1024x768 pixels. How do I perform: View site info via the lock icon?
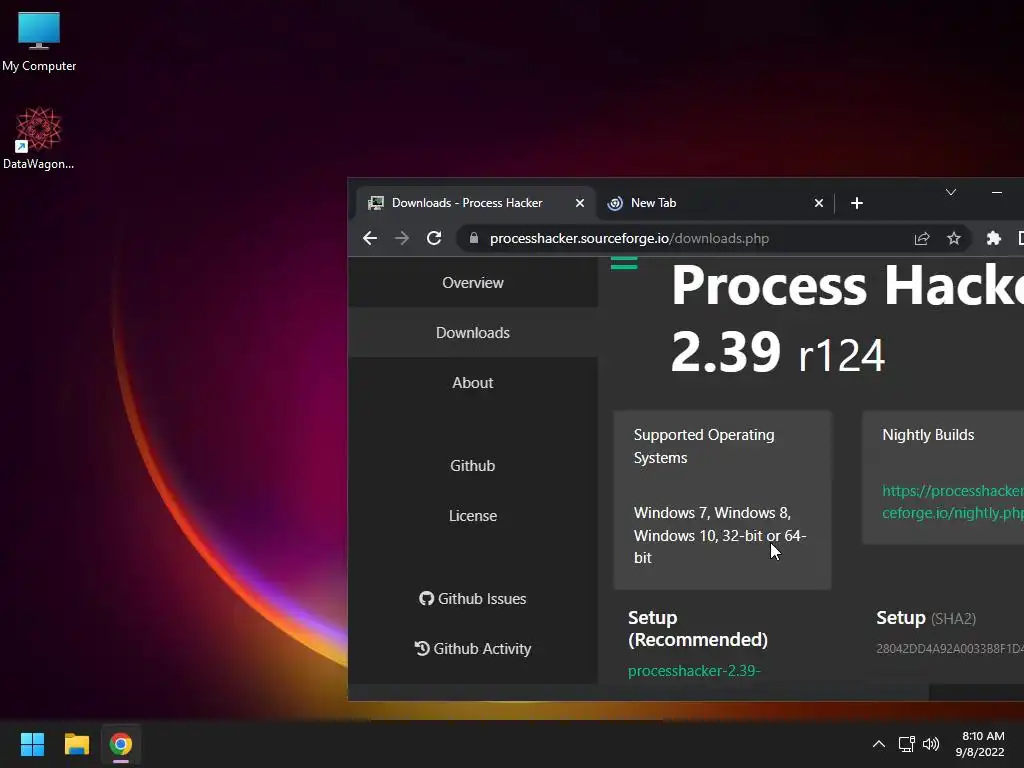click(x=474, y=238)
